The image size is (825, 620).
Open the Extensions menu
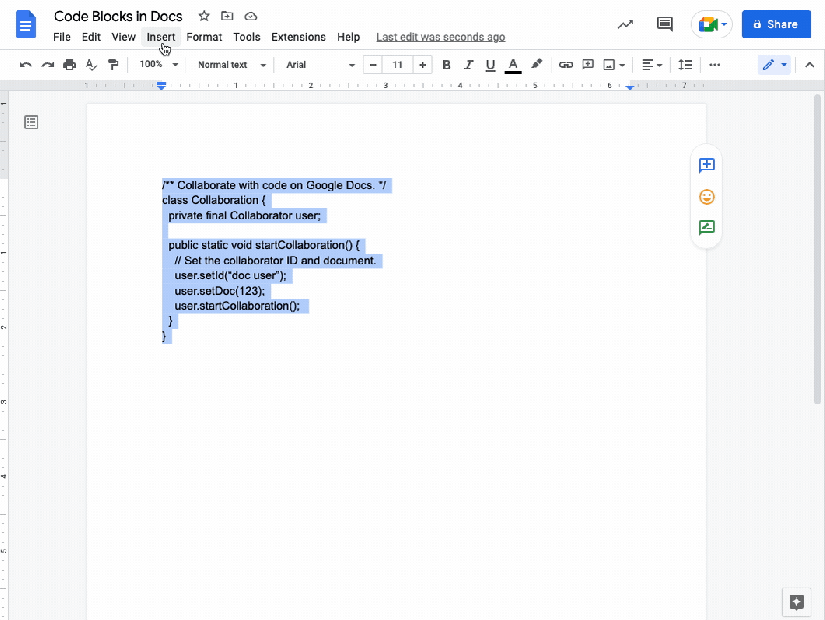(x=298, y=37)
